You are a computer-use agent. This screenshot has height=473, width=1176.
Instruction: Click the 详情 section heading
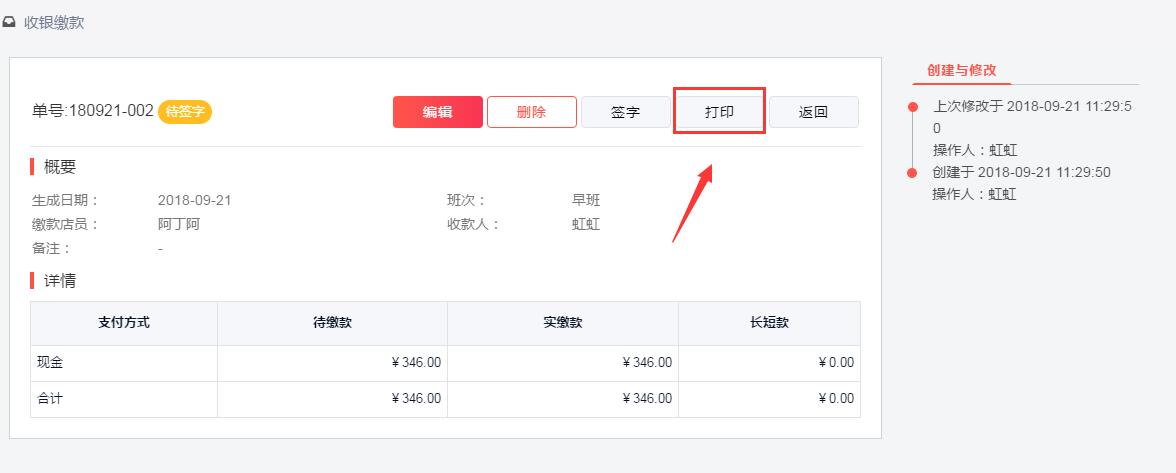(x=60, y=280)
